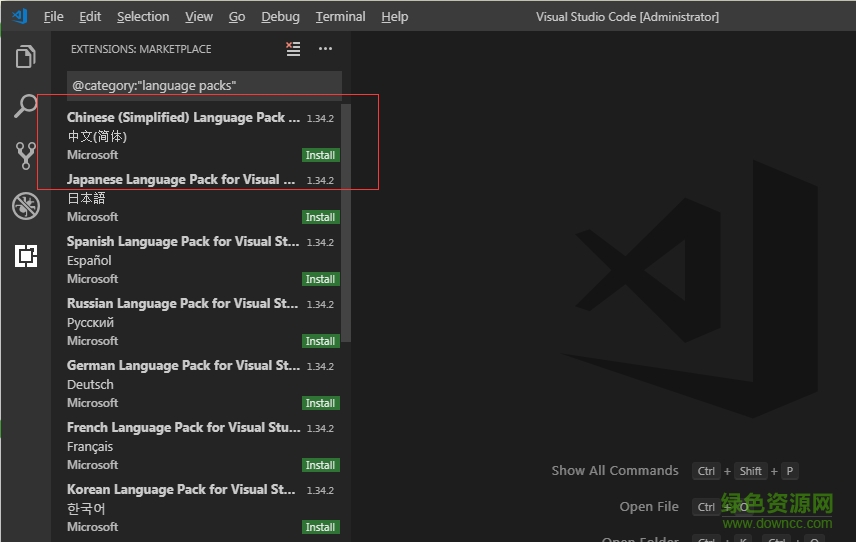Click Microsoft publisher under Spanish Language Pack
Image resolution: width=856 pixels, height=542 pixels.
click(92, 279)
